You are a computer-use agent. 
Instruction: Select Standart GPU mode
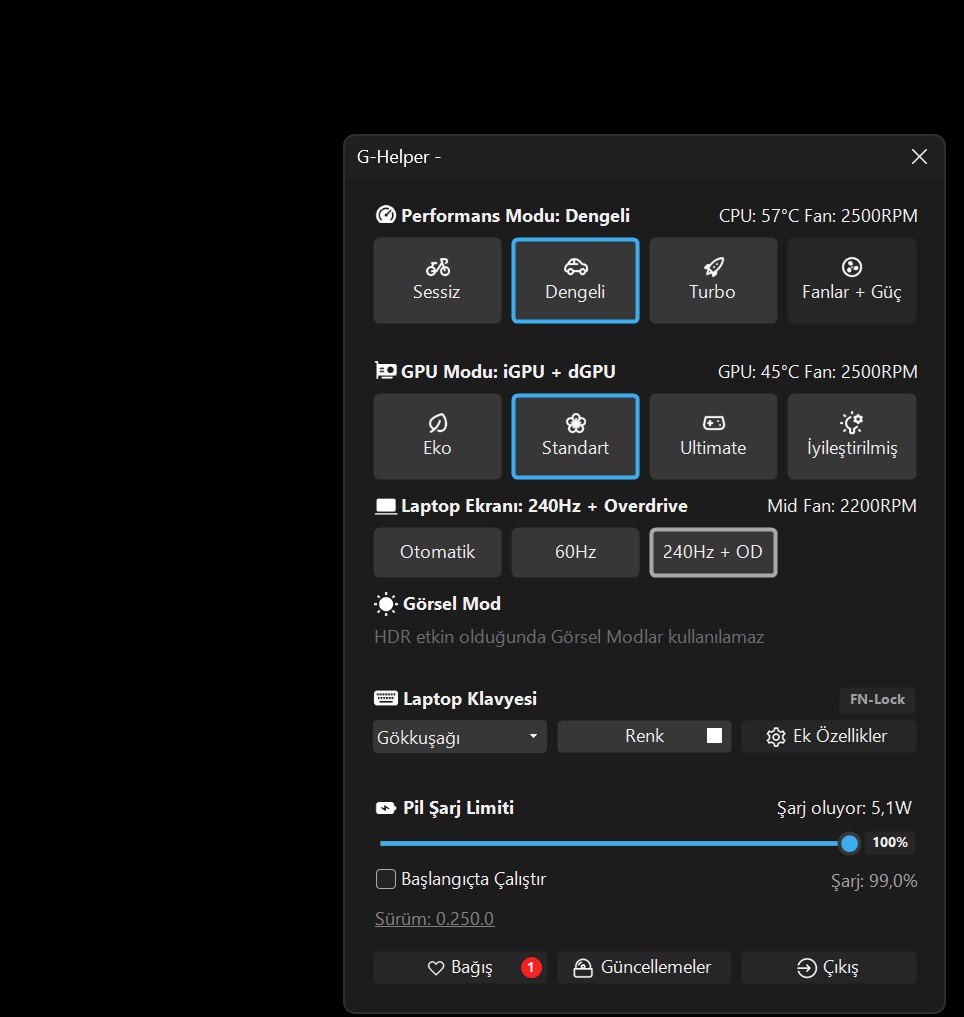pyautogui.click(x=575, y=437)
